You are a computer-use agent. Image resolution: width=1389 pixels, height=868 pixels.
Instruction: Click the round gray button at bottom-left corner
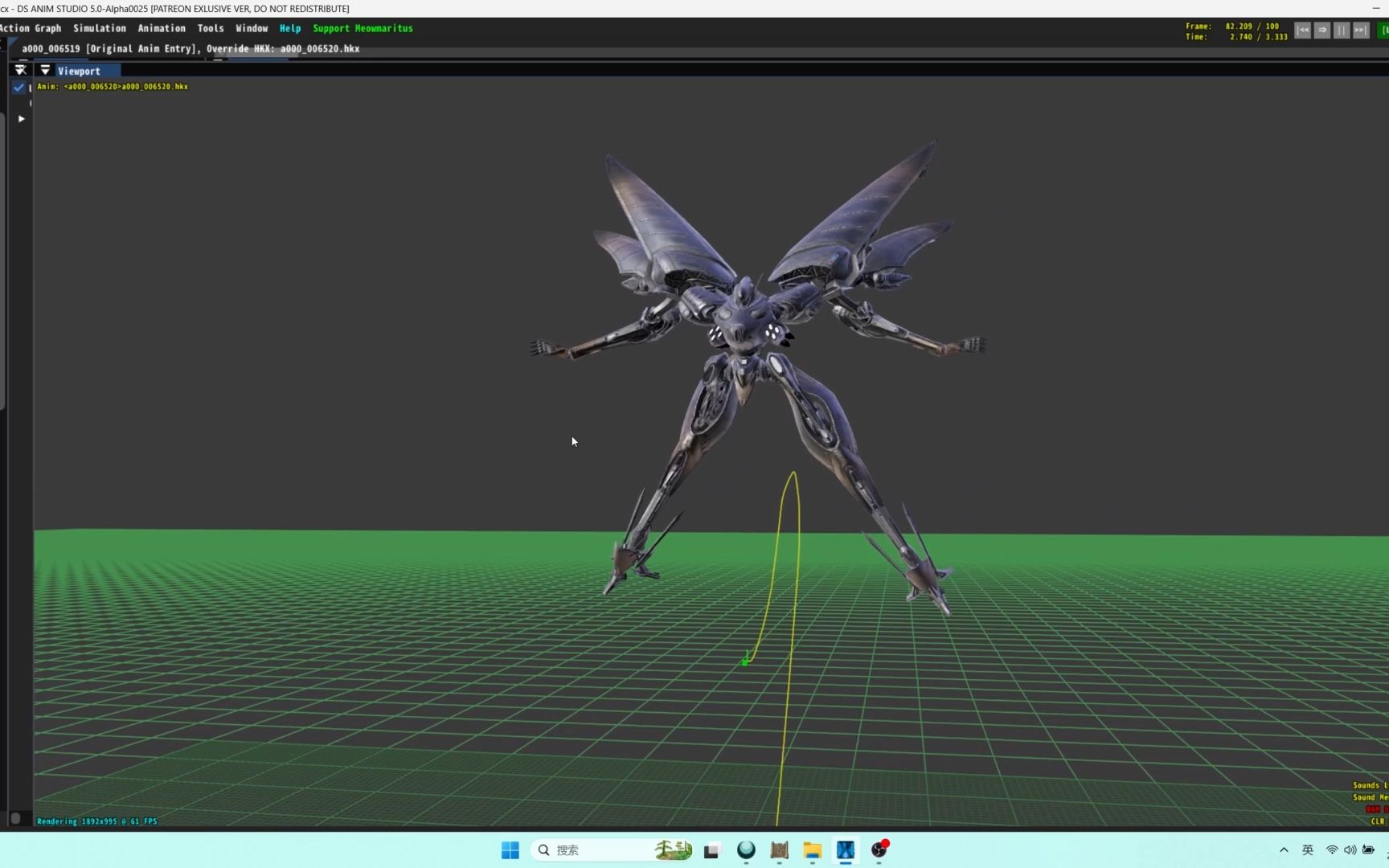click(15, 818)
